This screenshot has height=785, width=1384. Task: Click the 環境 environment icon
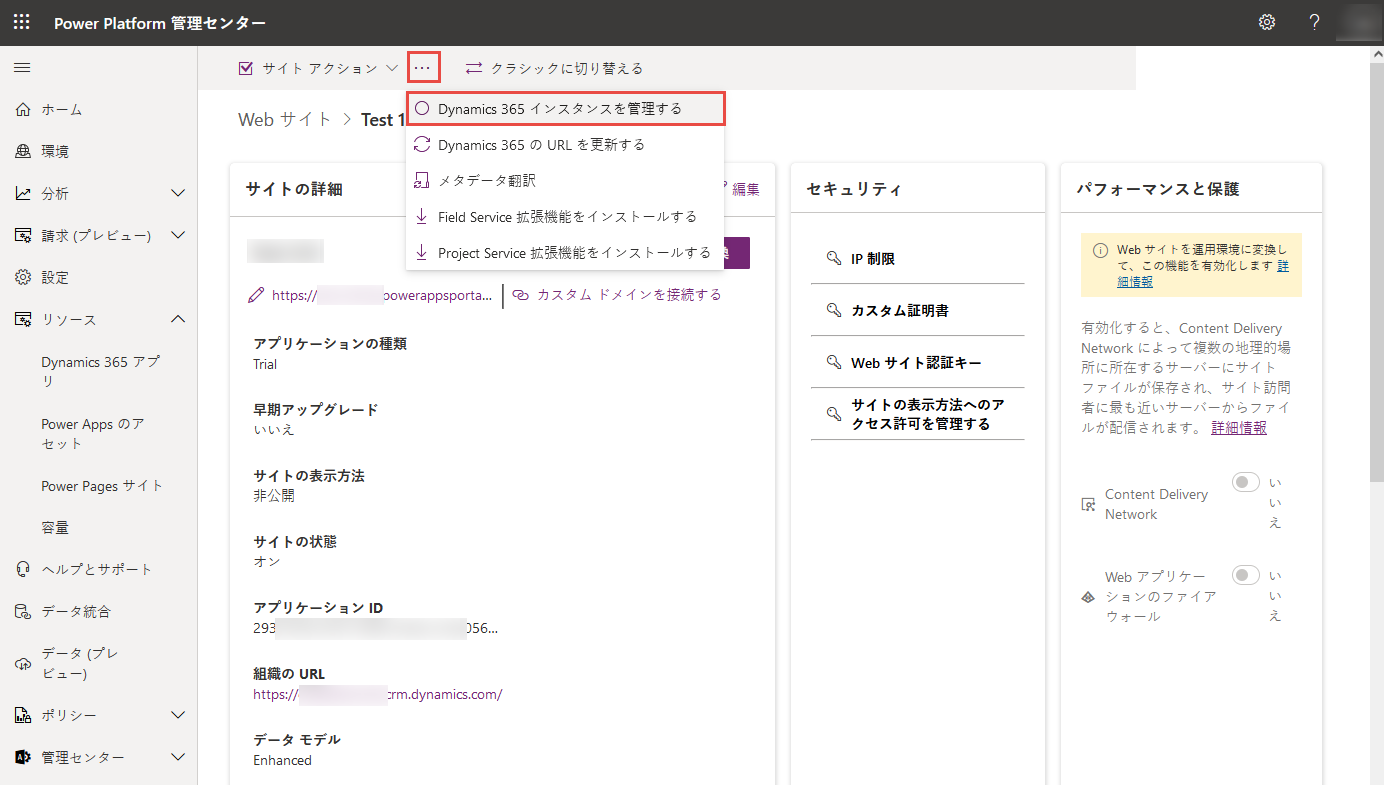[x=23, y=151]
